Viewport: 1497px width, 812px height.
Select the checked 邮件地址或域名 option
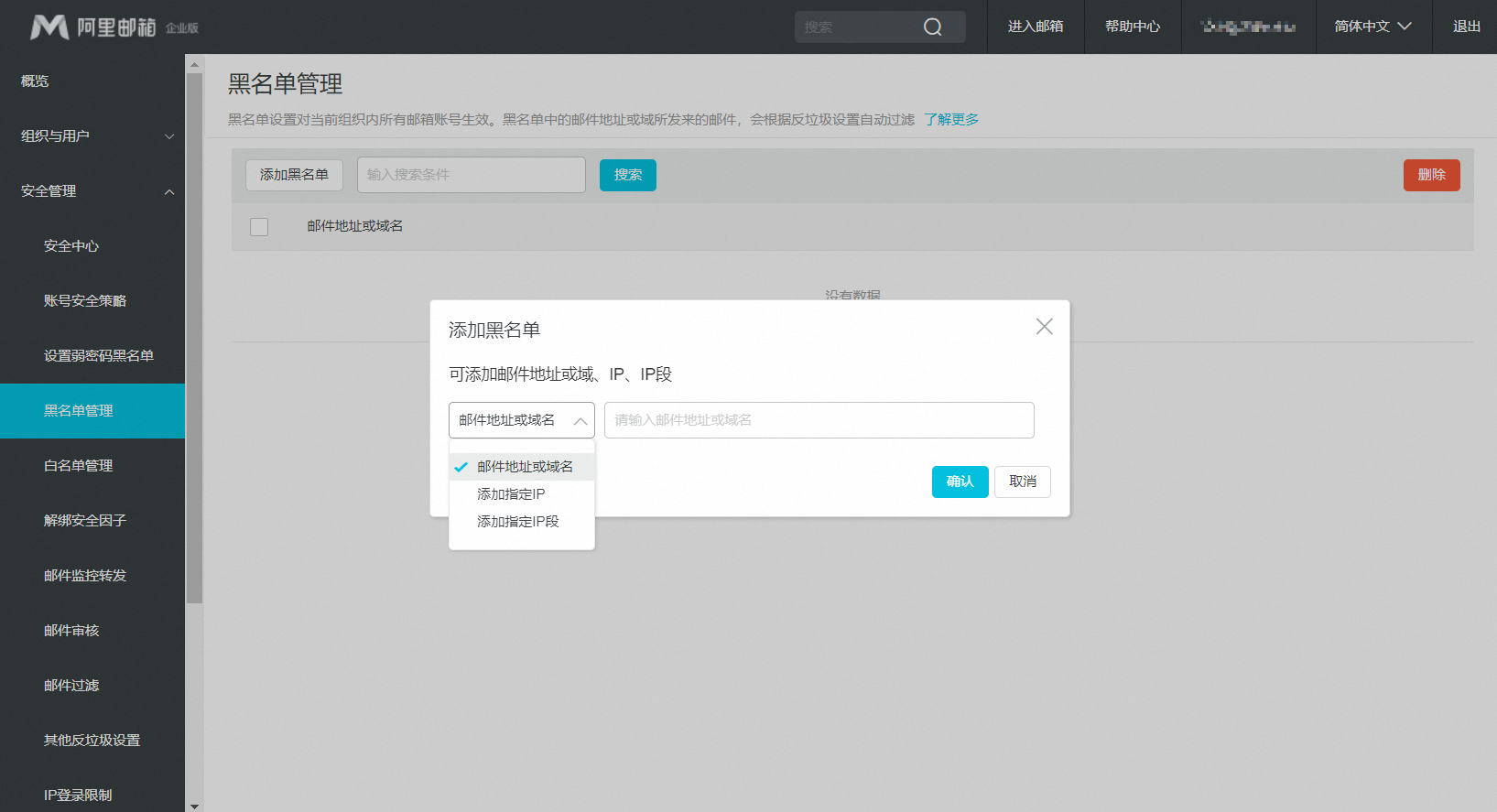point(524,467)
